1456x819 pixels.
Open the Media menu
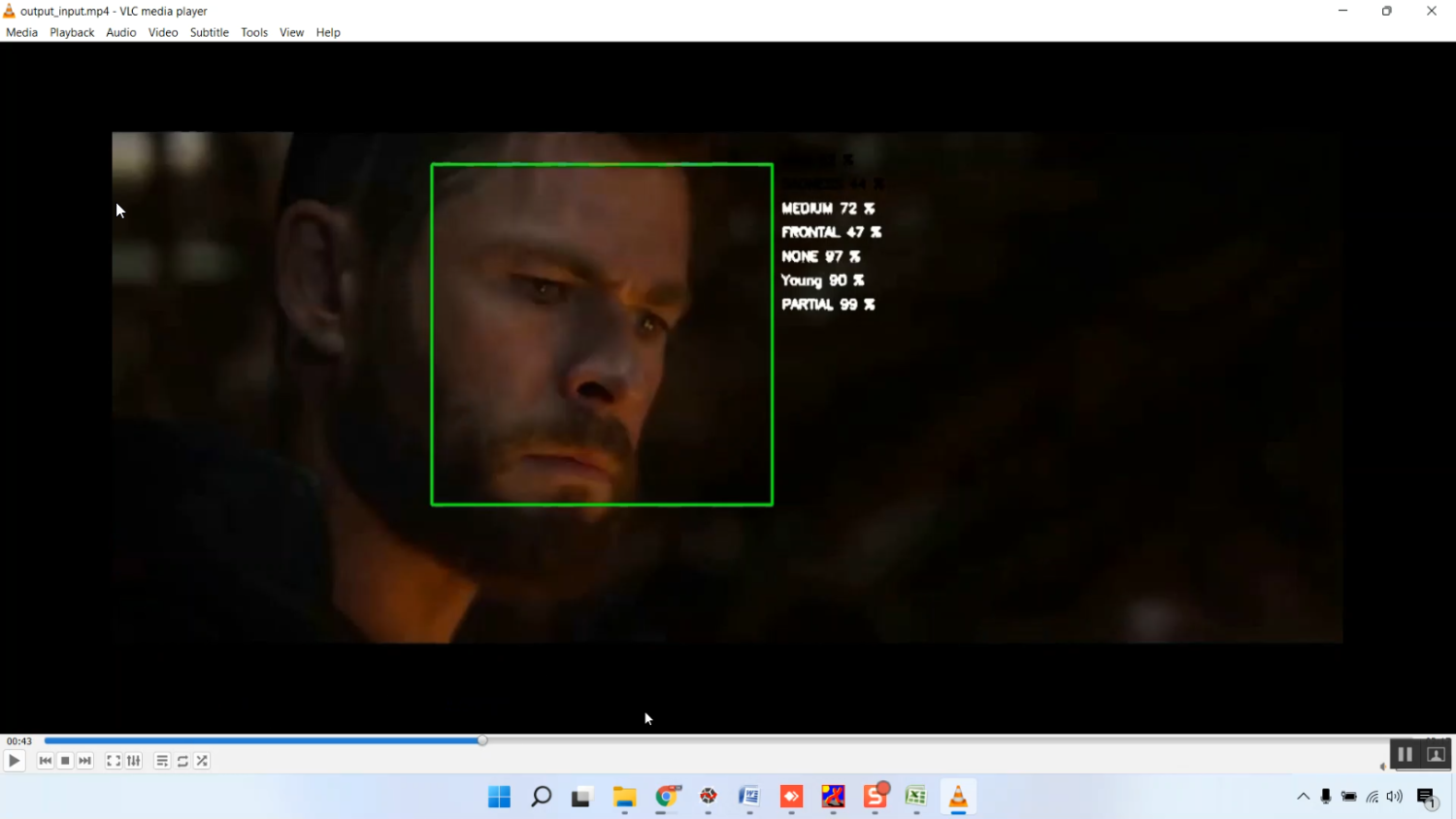21,33
